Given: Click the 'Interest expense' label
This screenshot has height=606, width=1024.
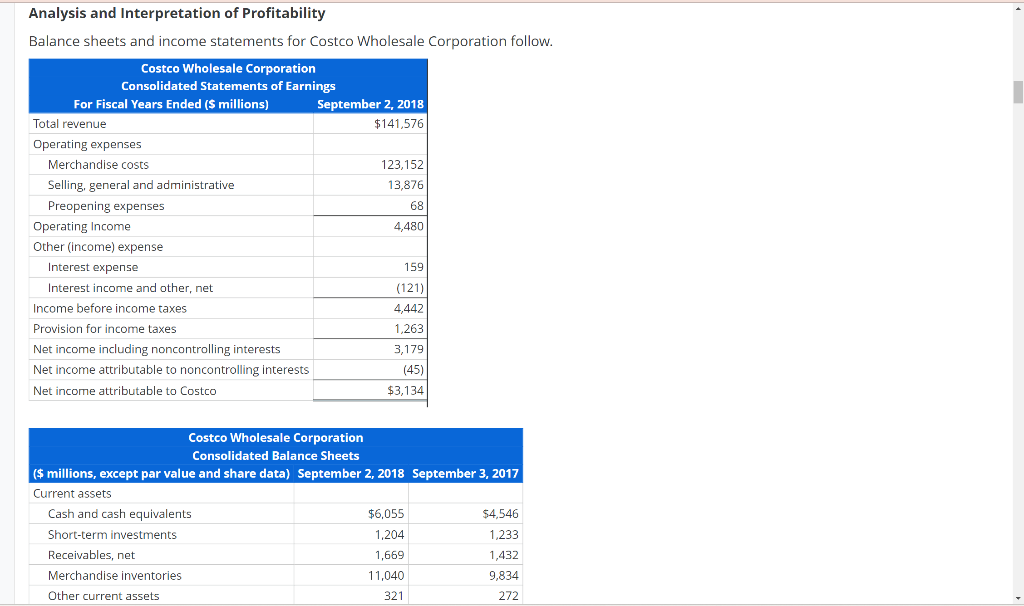Looking at the screenshot, I should click(x=93, y=267).
